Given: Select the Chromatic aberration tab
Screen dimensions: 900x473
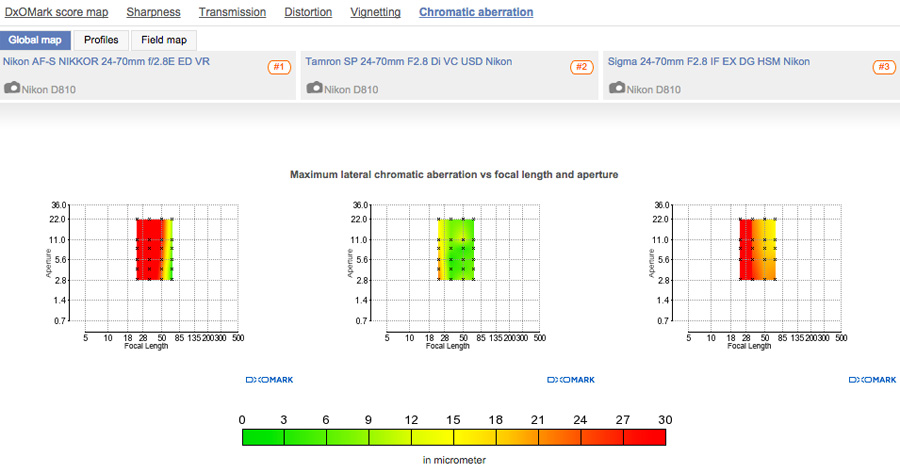Looking at the screenshot, I should [x=476, y=12].
